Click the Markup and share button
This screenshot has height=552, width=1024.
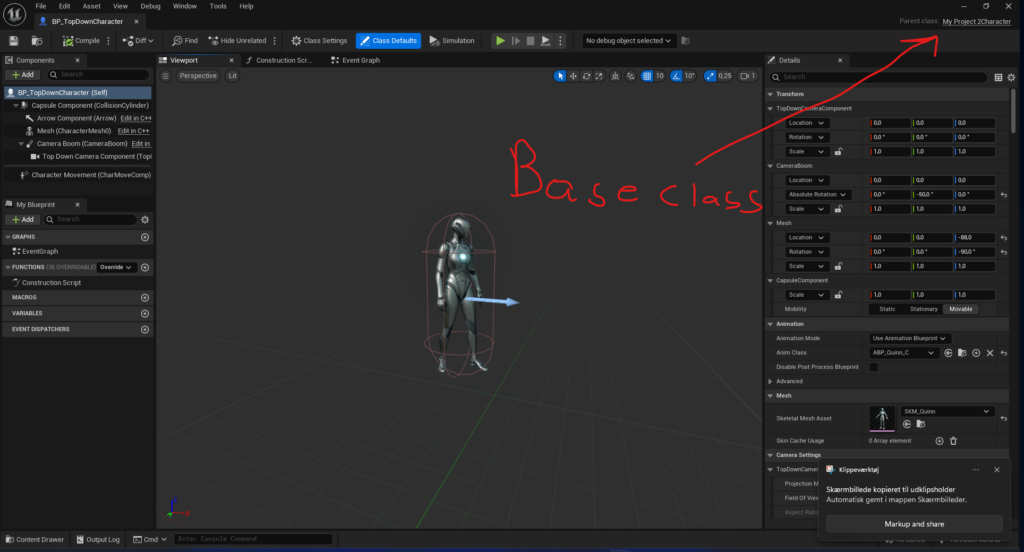(914, 524)
